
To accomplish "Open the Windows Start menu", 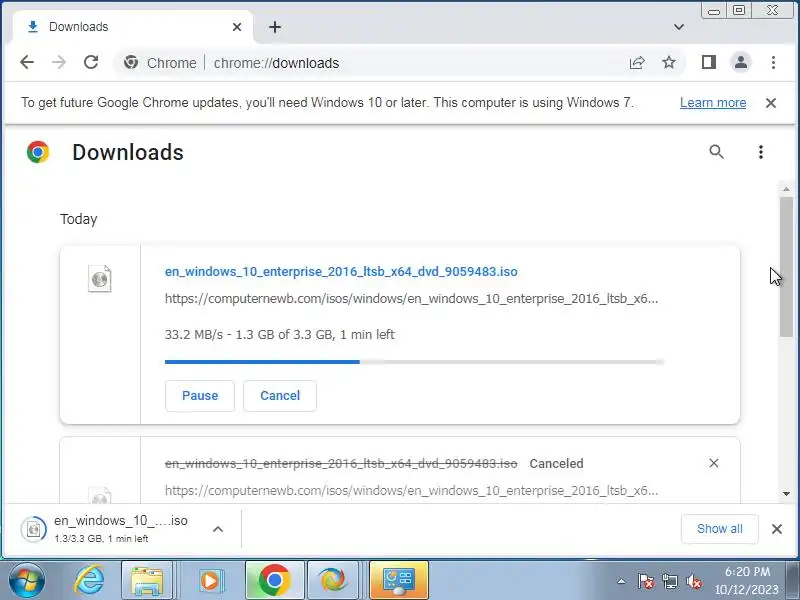I will click(26, 581).
